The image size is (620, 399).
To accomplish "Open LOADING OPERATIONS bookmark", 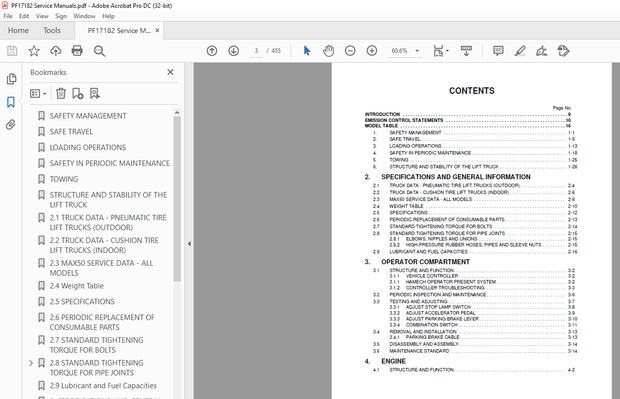I will point(88,147).
